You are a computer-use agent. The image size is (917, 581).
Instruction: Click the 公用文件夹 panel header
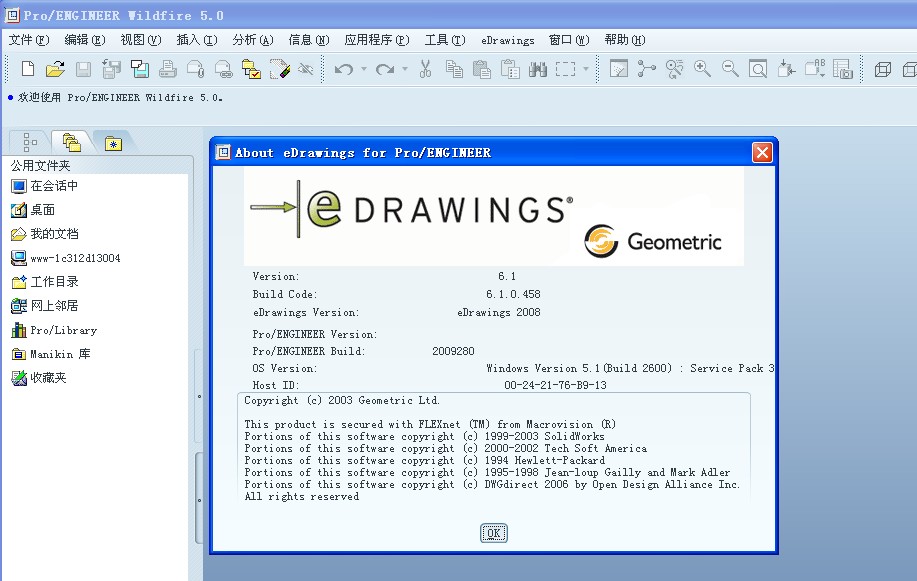40,166
